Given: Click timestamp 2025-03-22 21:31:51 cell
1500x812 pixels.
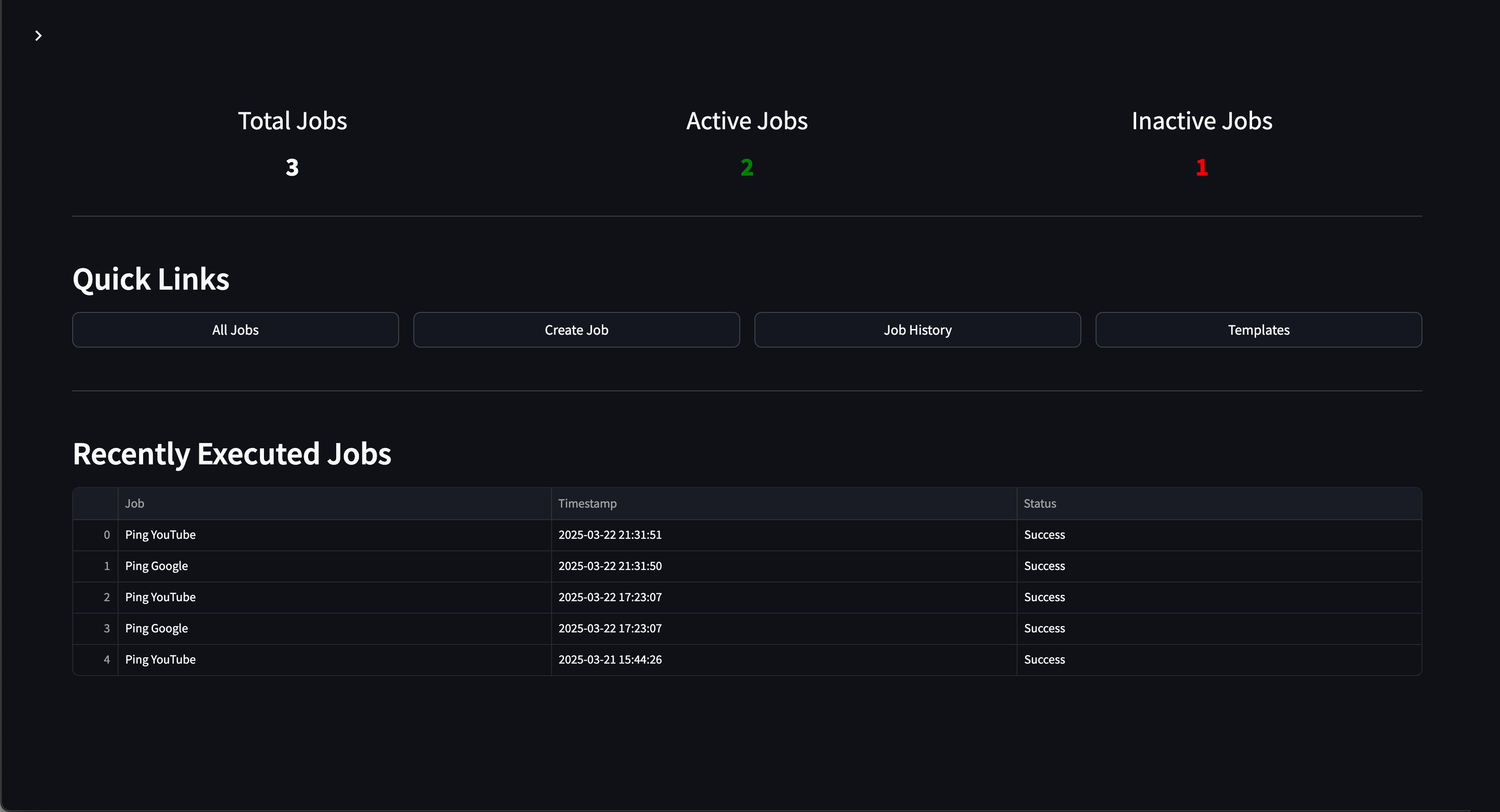Looking at the screenshot, I should tap(610, 535).
